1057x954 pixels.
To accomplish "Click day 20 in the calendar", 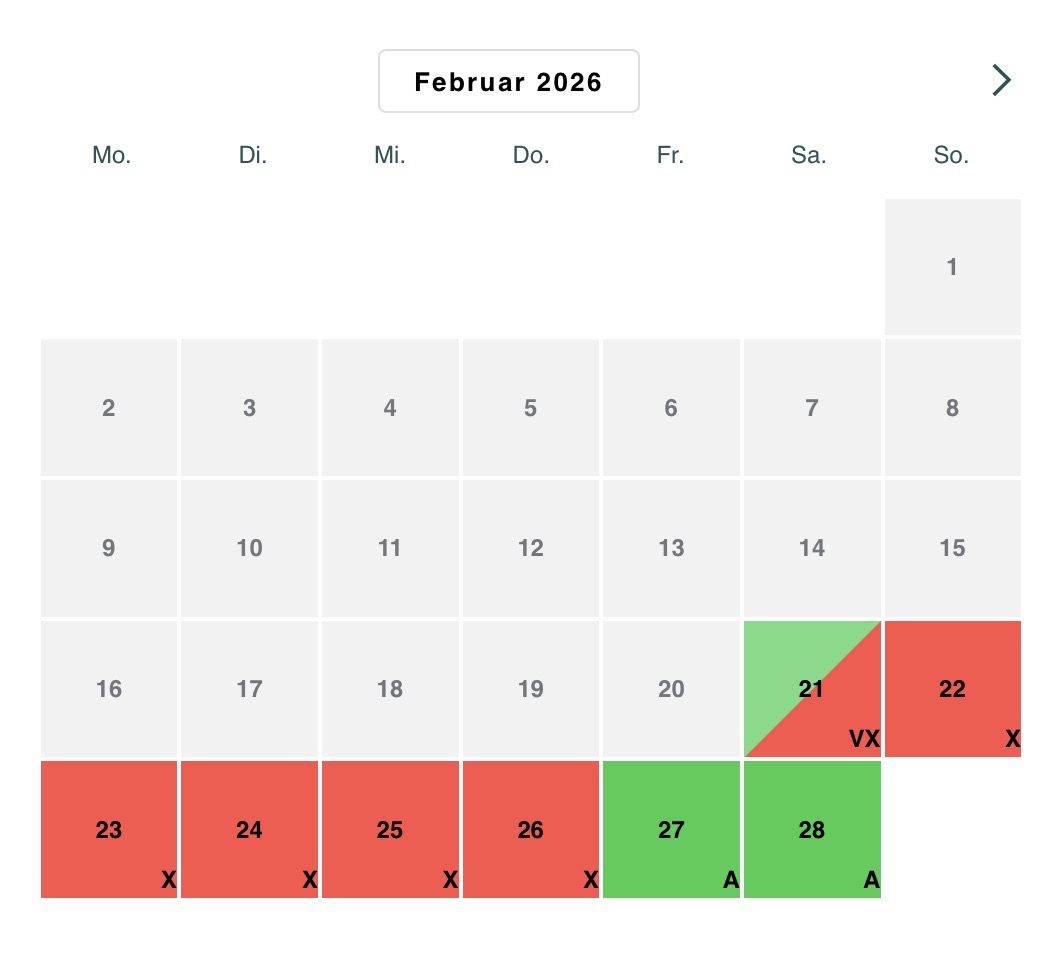I will coord(671,688).
